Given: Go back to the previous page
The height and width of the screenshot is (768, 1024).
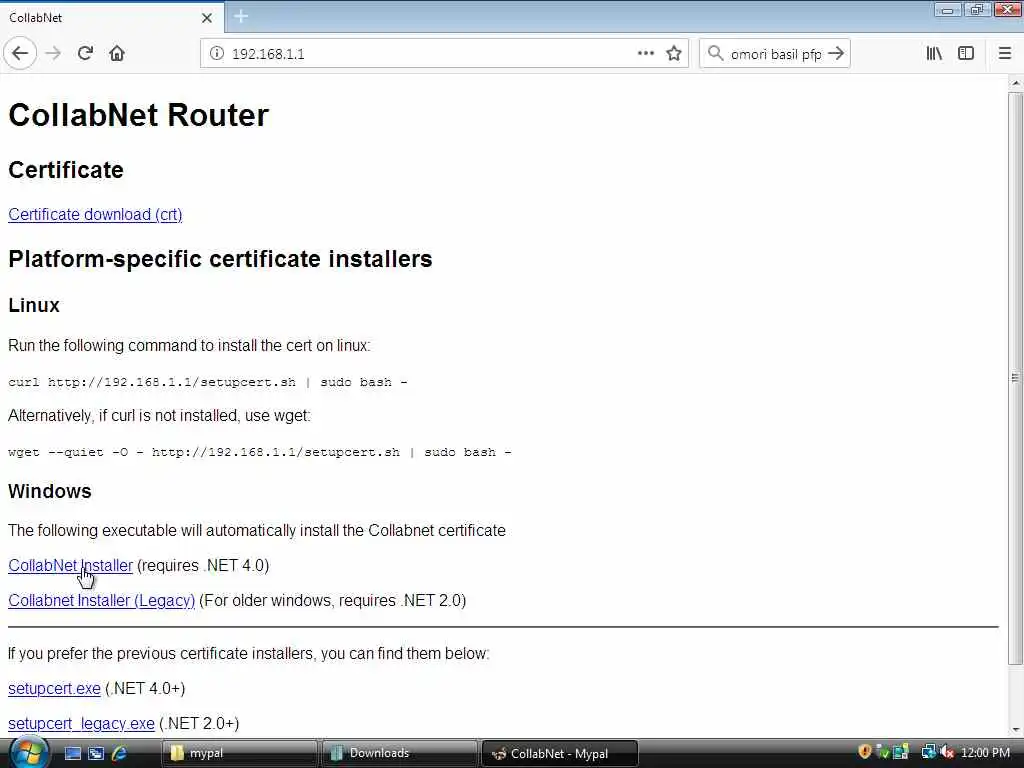Looking at the screenshot, I should click(20, 54).
